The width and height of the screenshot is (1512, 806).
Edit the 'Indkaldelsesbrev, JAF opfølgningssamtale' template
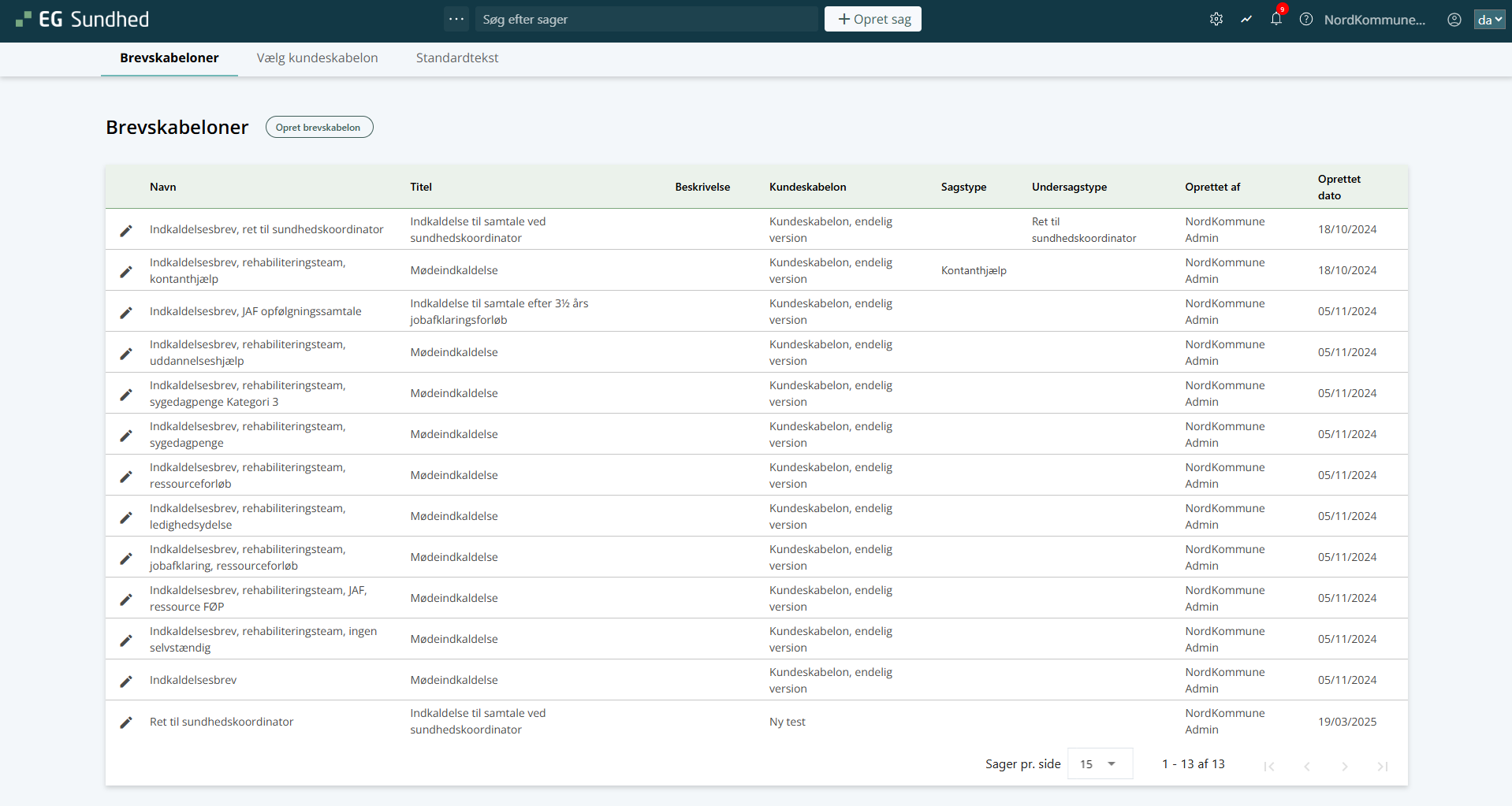click(126, 313)
